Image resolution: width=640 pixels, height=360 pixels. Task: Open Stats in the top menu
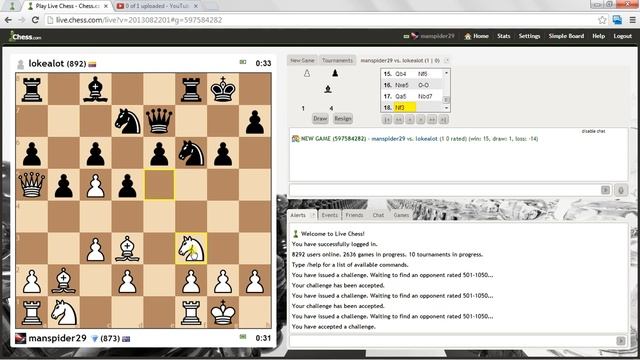pos(504,36)
